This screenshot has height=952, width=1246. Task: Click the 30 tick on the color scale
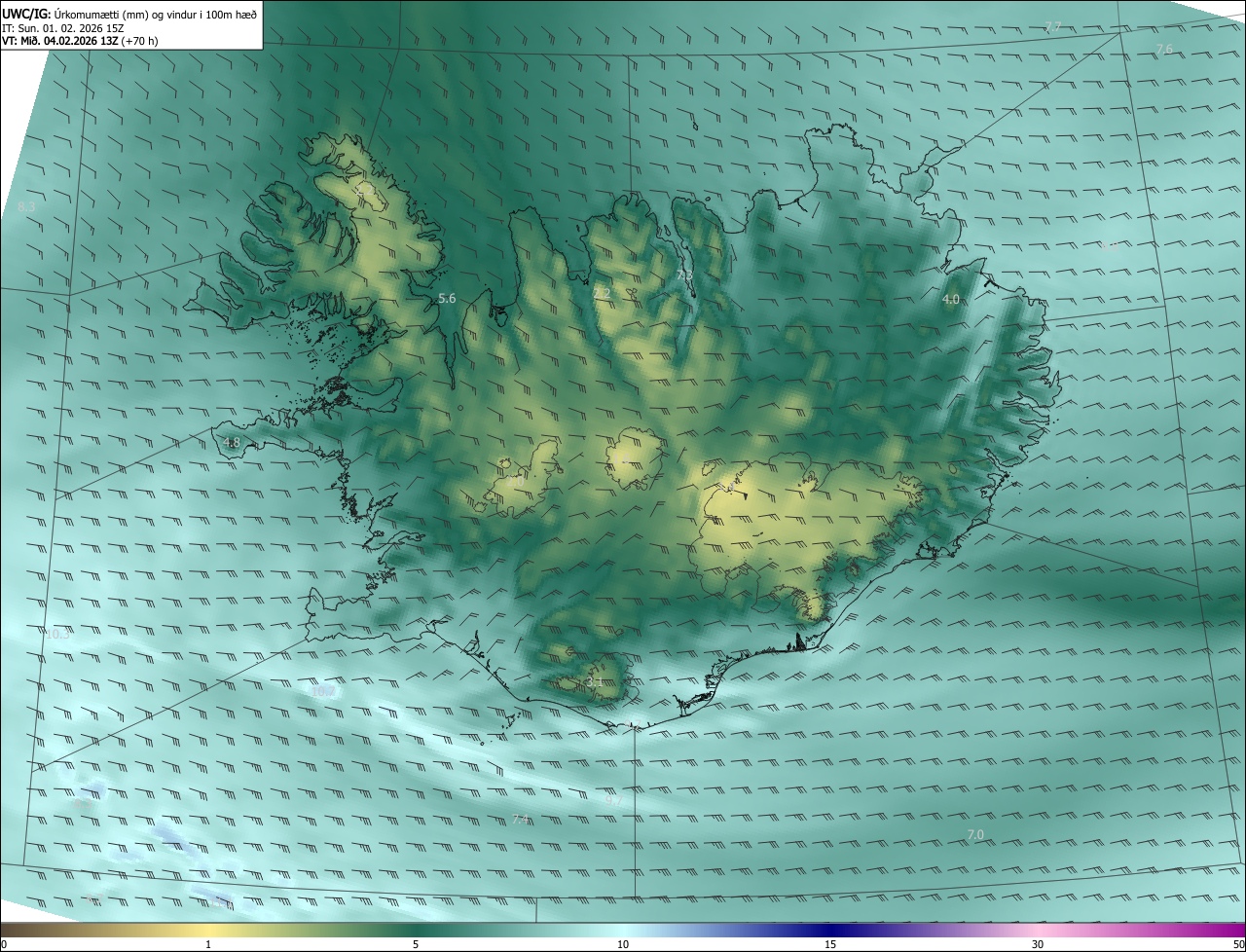pos(1038,945)
